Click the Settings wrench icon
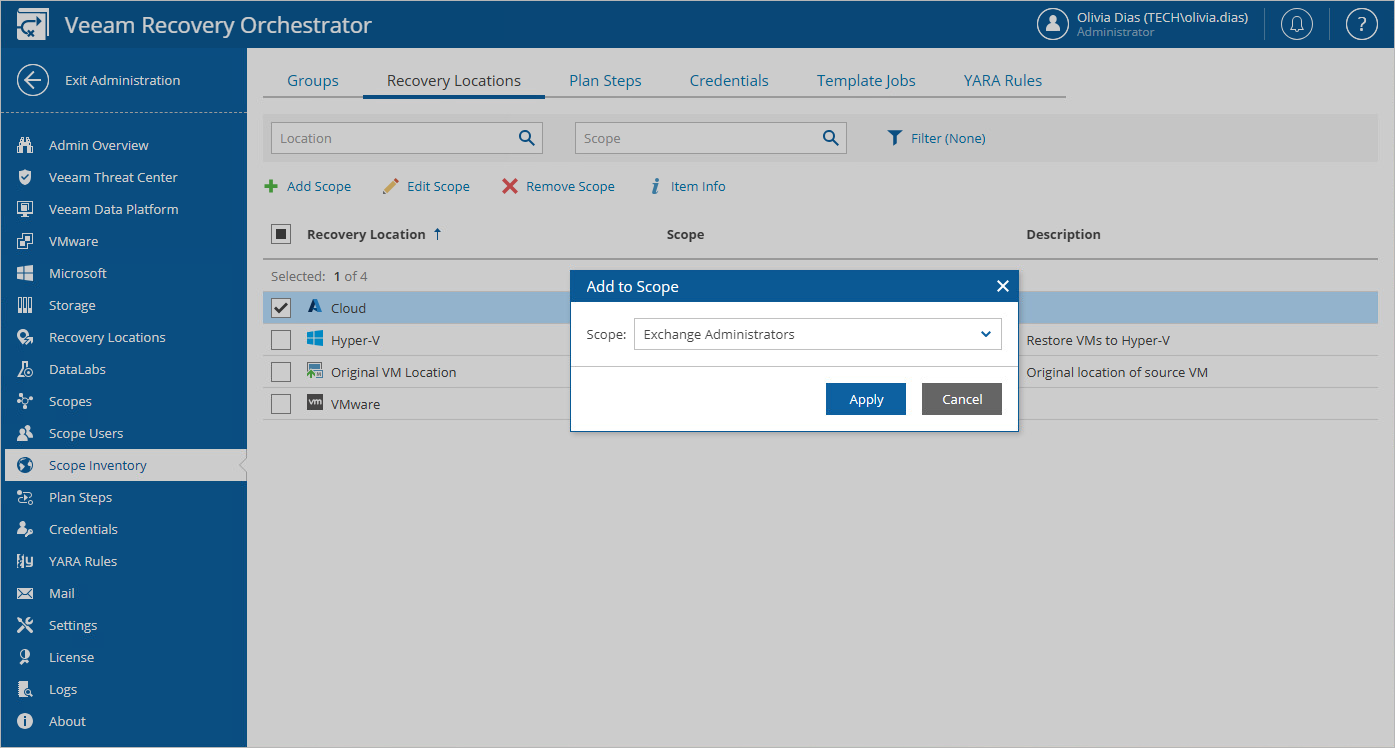This screenshot has height=748, width=1395. click(x=26, y=625)
